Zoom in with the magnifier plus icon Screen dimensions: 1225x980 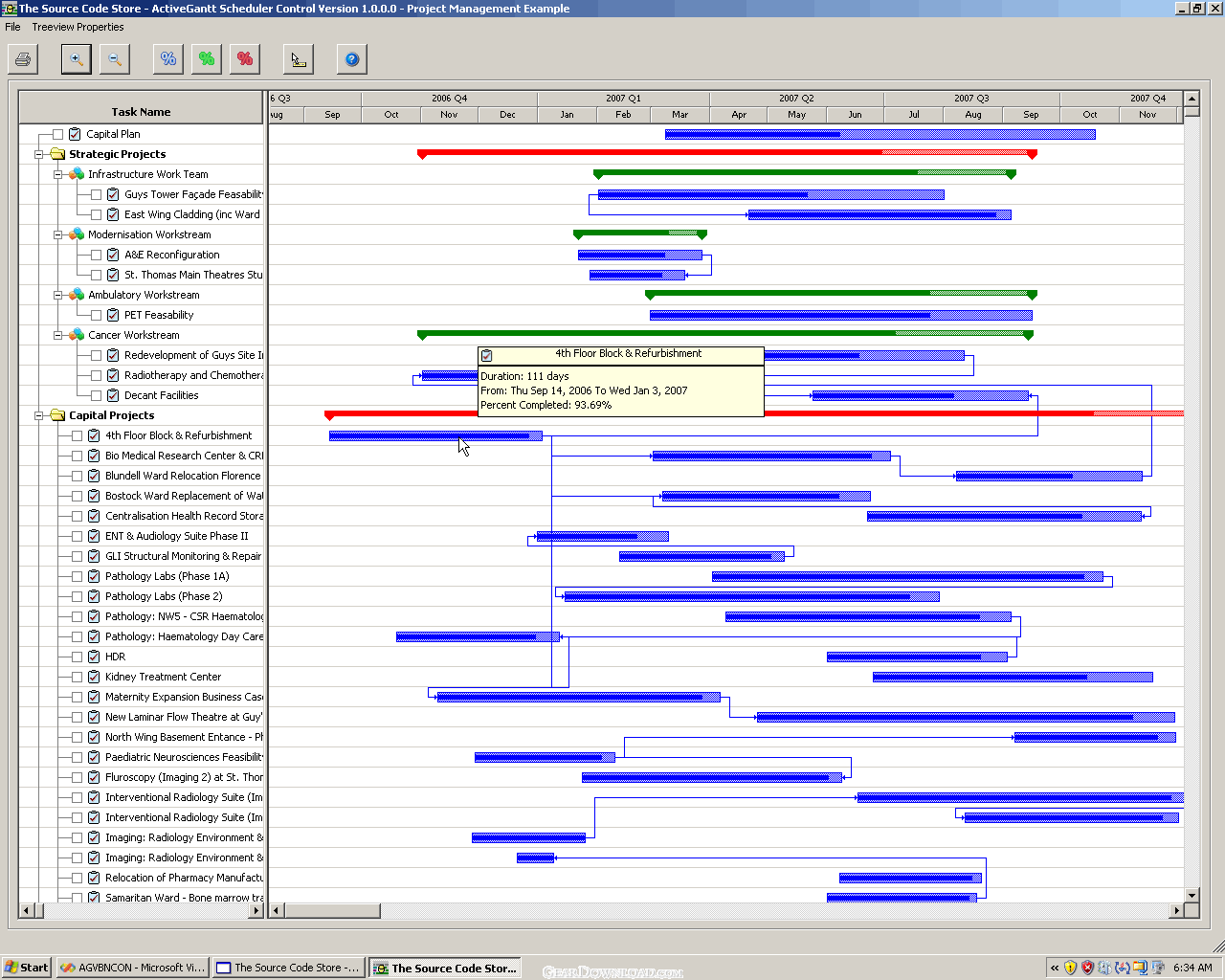pyautogui.click(x=77, y=59)
